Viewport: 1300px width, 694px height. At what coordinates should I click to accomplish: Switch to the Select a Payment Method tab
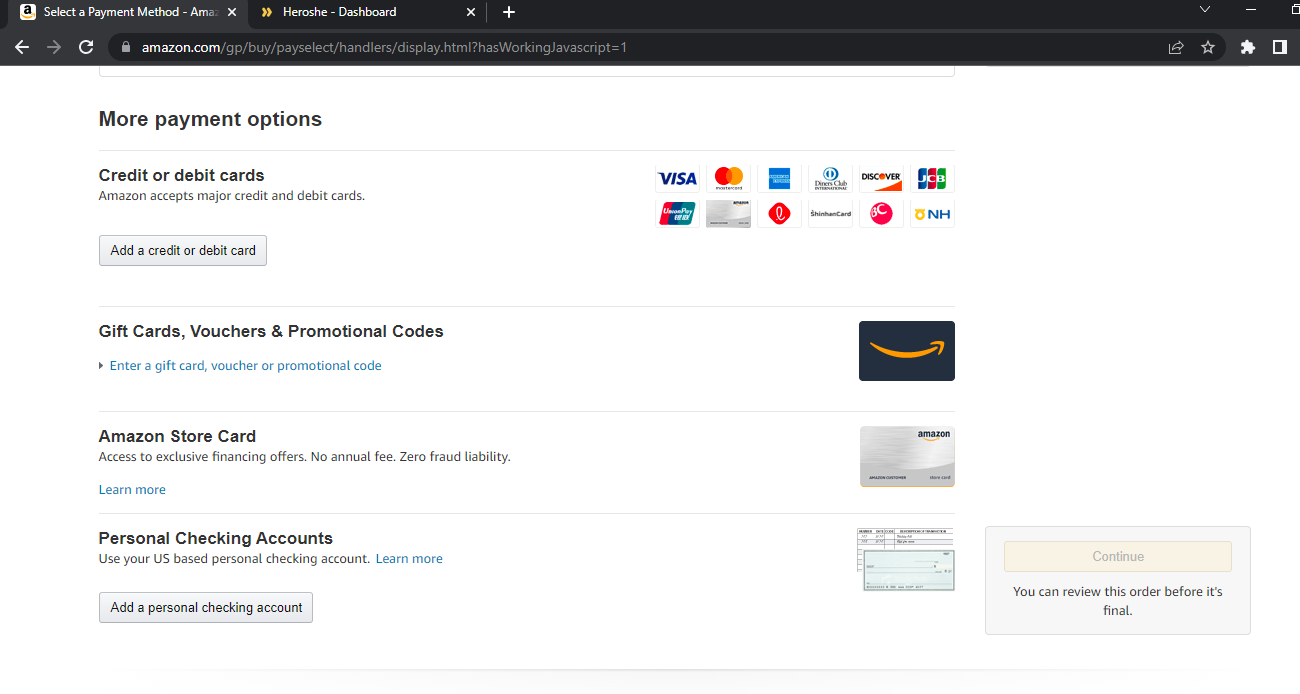pyautogui.click(x=128, y=12)
